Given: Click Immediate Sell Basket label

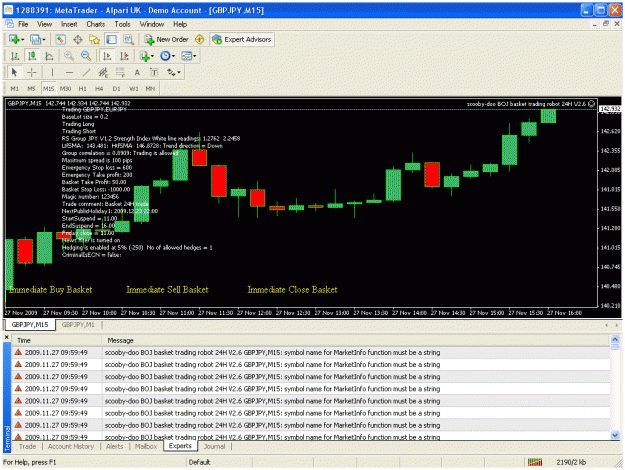Looking at the screenshot, I should click(167, 290).
